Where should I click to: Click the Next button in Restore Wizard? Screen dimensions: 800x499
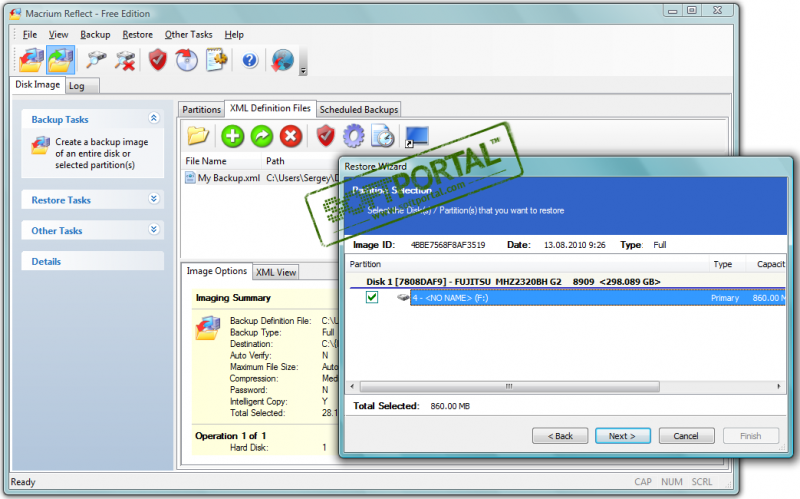point(622,436)
